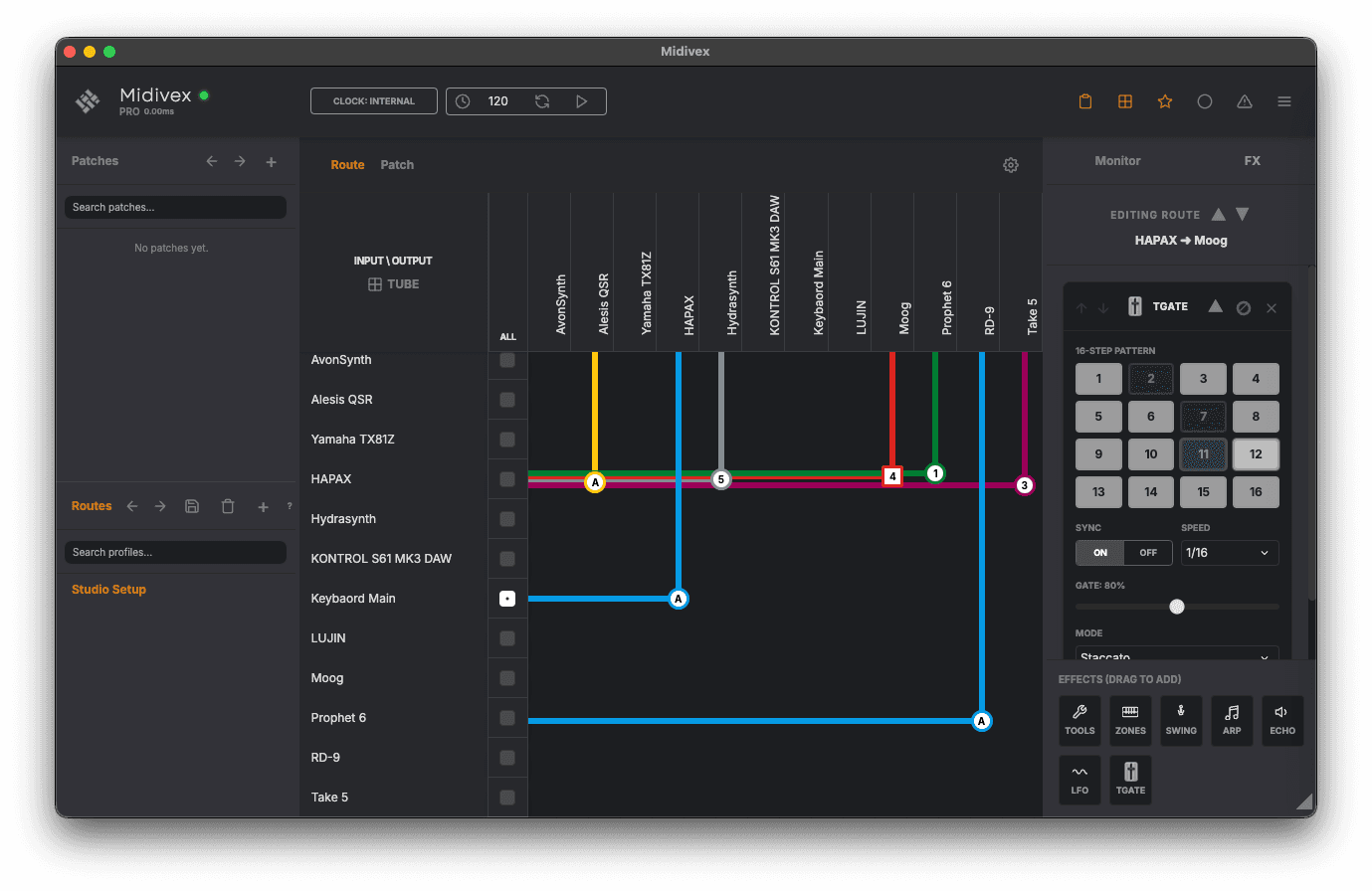Open the ECHO effect

(x=1282, y=720)
